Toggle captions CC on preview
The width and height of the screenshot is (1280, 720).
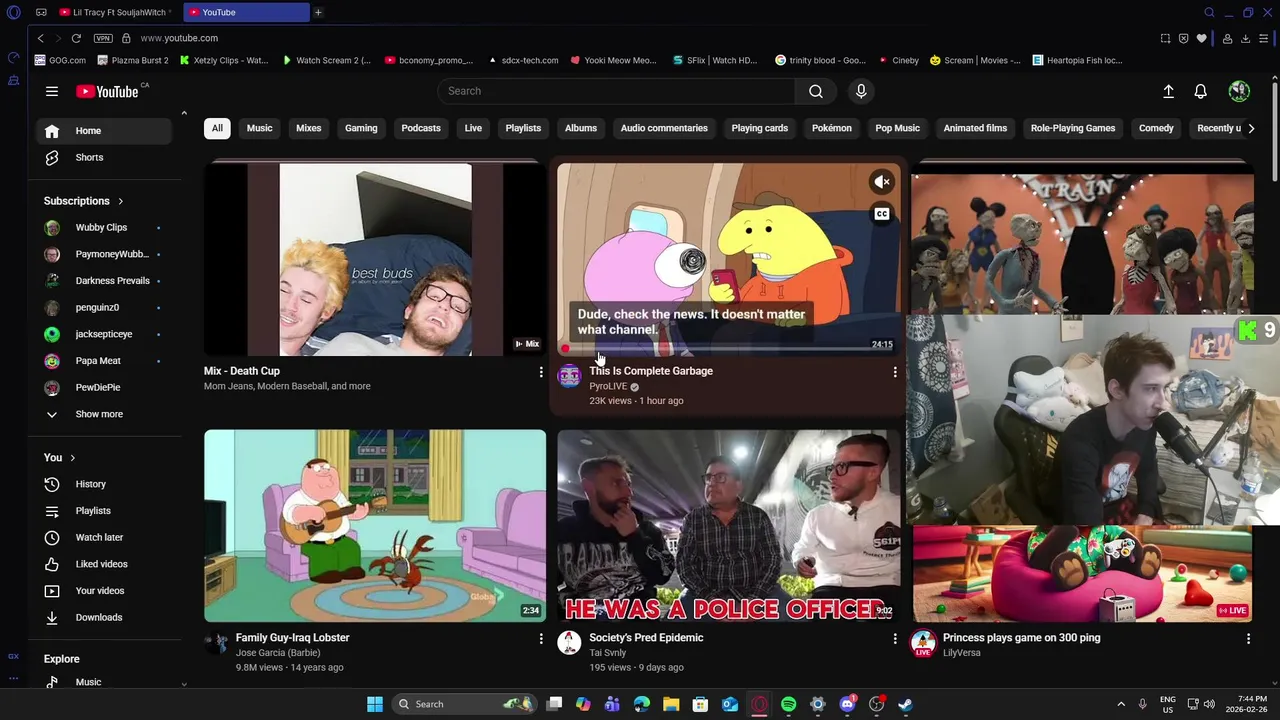point(882,214)
